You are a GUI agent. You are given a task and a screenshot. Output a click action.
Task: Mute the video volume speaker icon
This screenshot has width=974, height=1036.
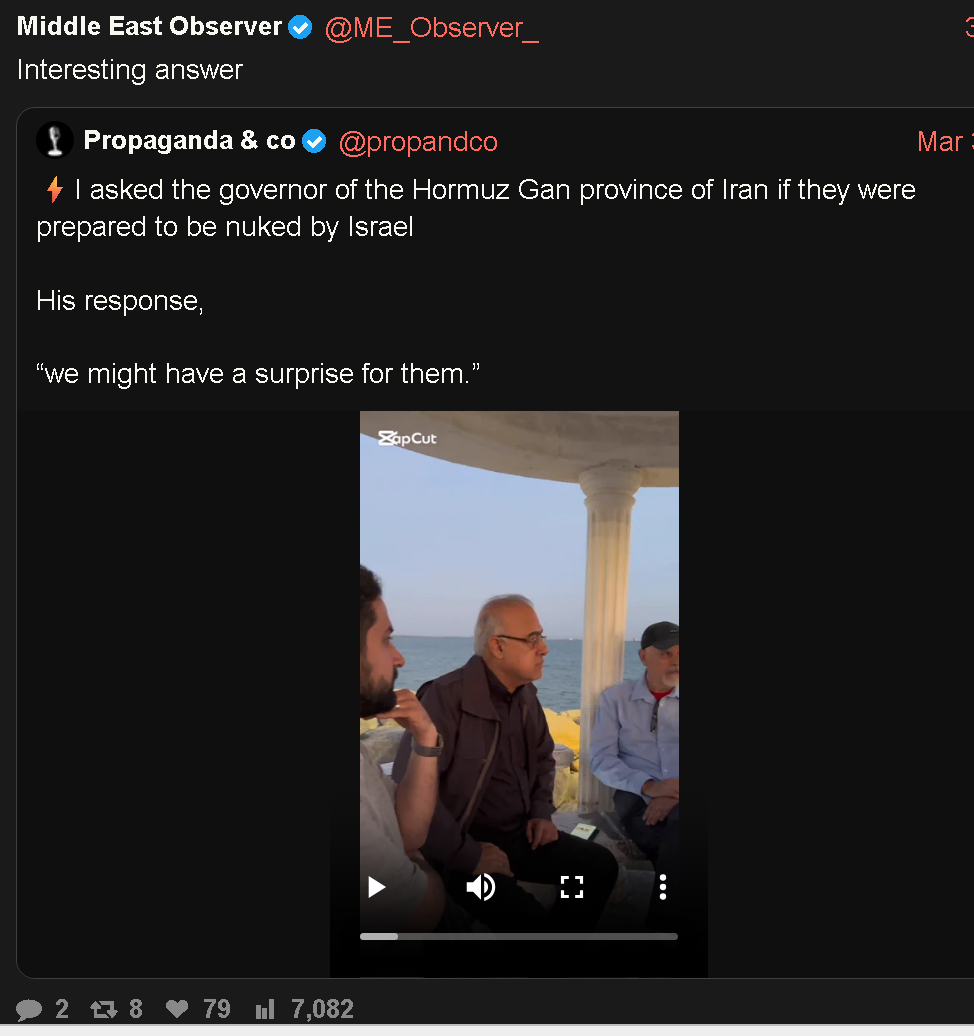(480, 887)
